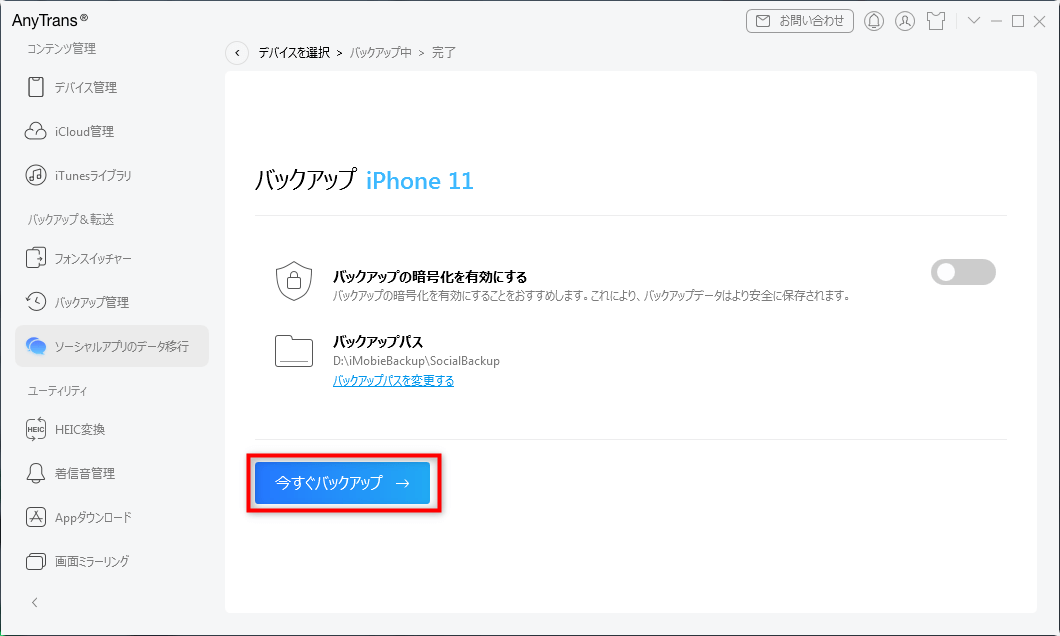Change backup path via バックアップパスを変更する link
The height and width of the screenshot is (636, 1060).
(x=394, y=380)
